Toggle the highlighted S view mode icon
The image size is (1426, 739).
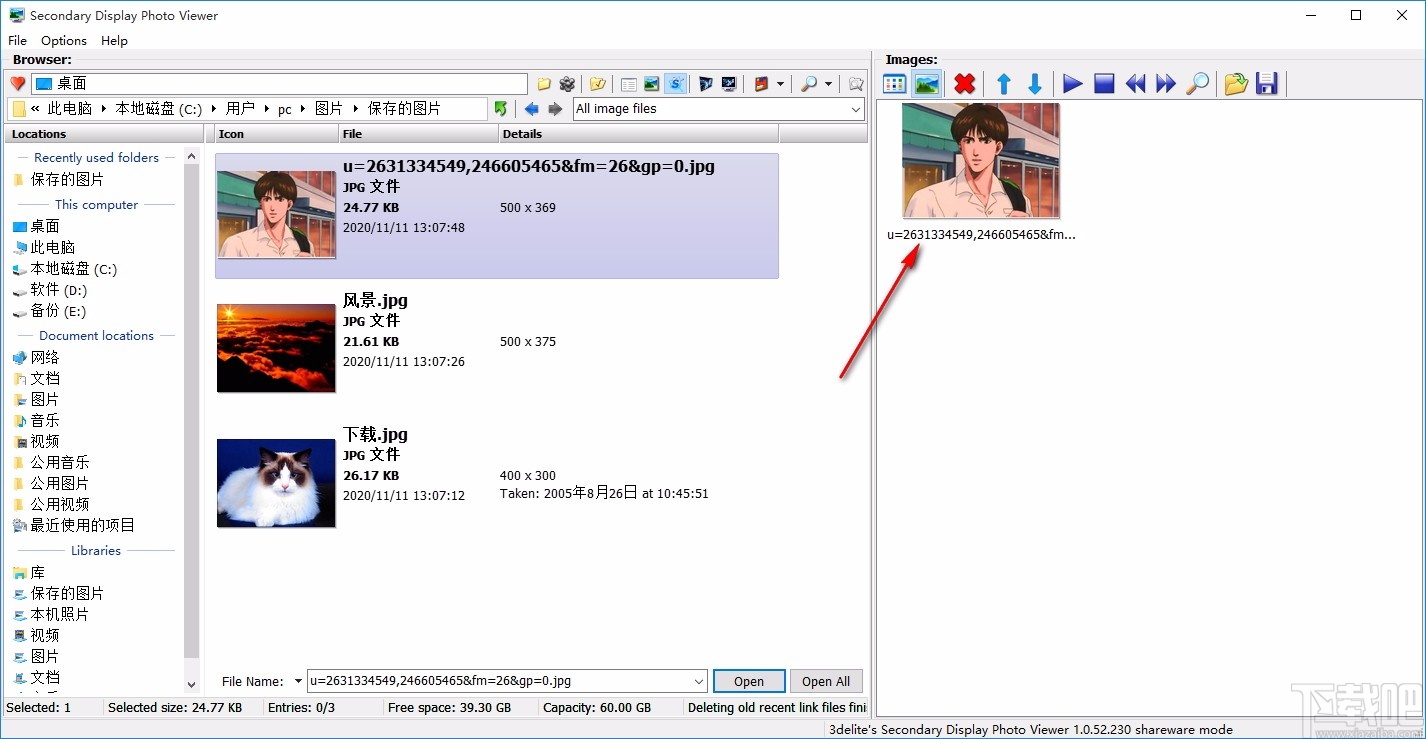pyautogui.click(x=676, y=84)
